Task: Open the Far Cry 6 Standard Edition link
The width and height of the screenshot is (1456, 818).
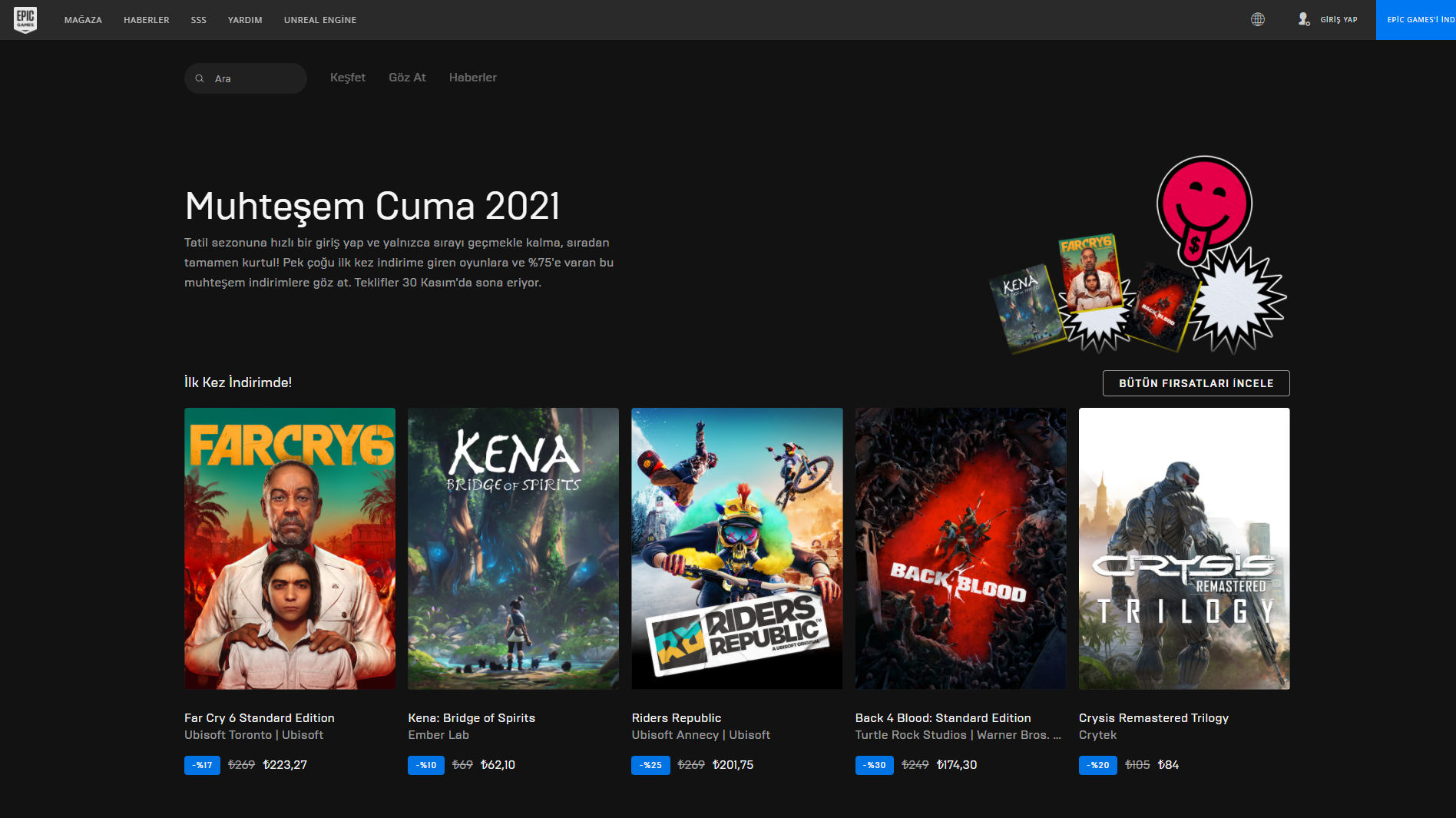Action: (x=259, y=718)
